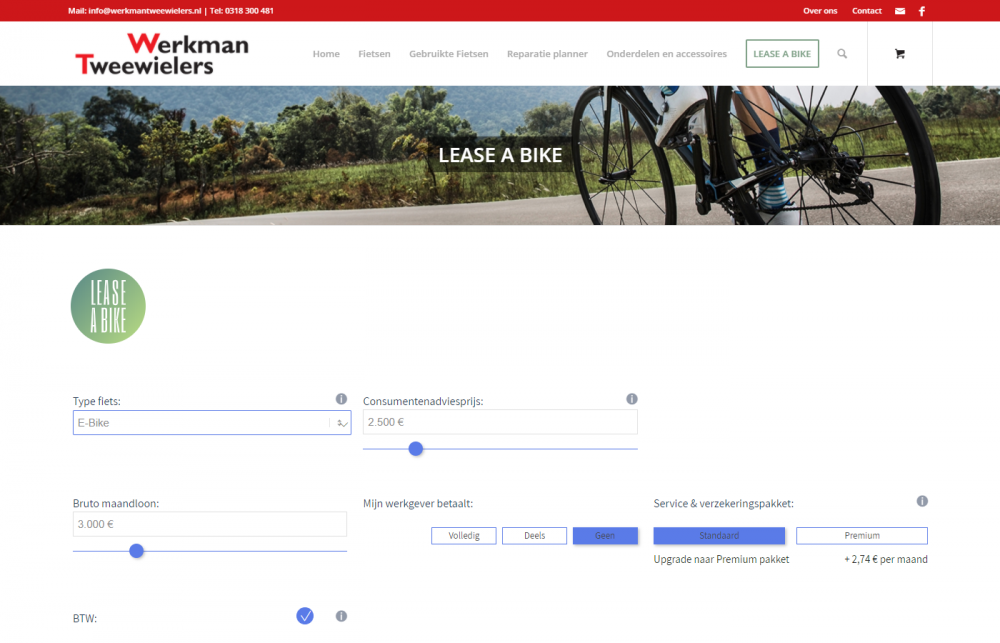Click the Werkman Tweewielers logo
Screen dimensions: 1000x643
coord(162,54)
